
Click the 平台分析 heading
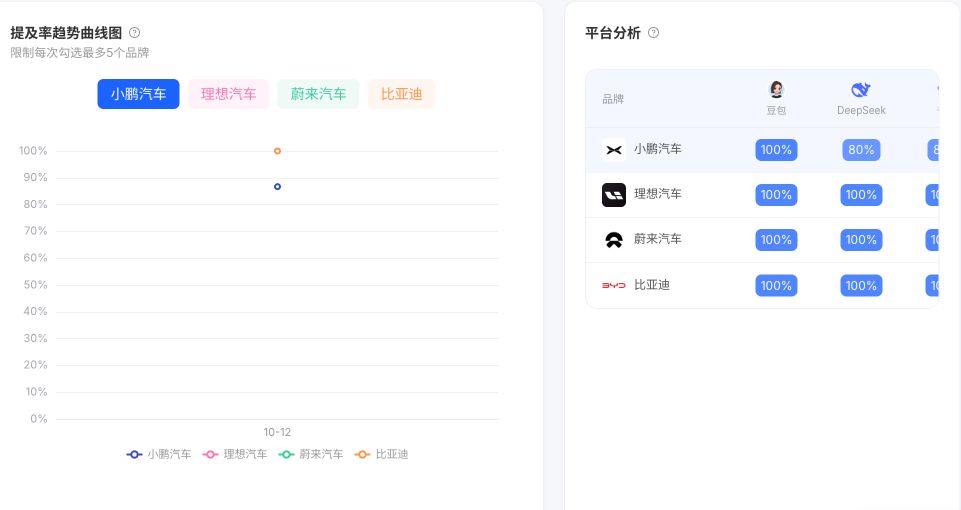point(613,32)
